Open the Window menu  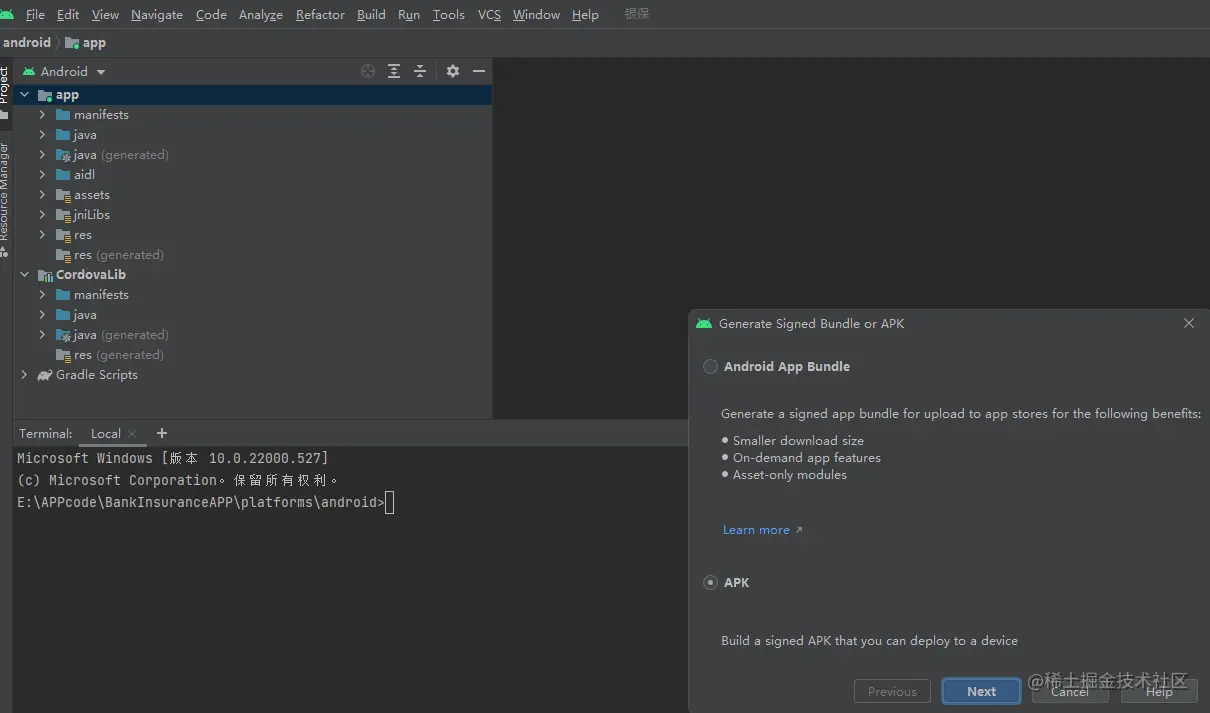pyautogui.click(x=536, y=14)
